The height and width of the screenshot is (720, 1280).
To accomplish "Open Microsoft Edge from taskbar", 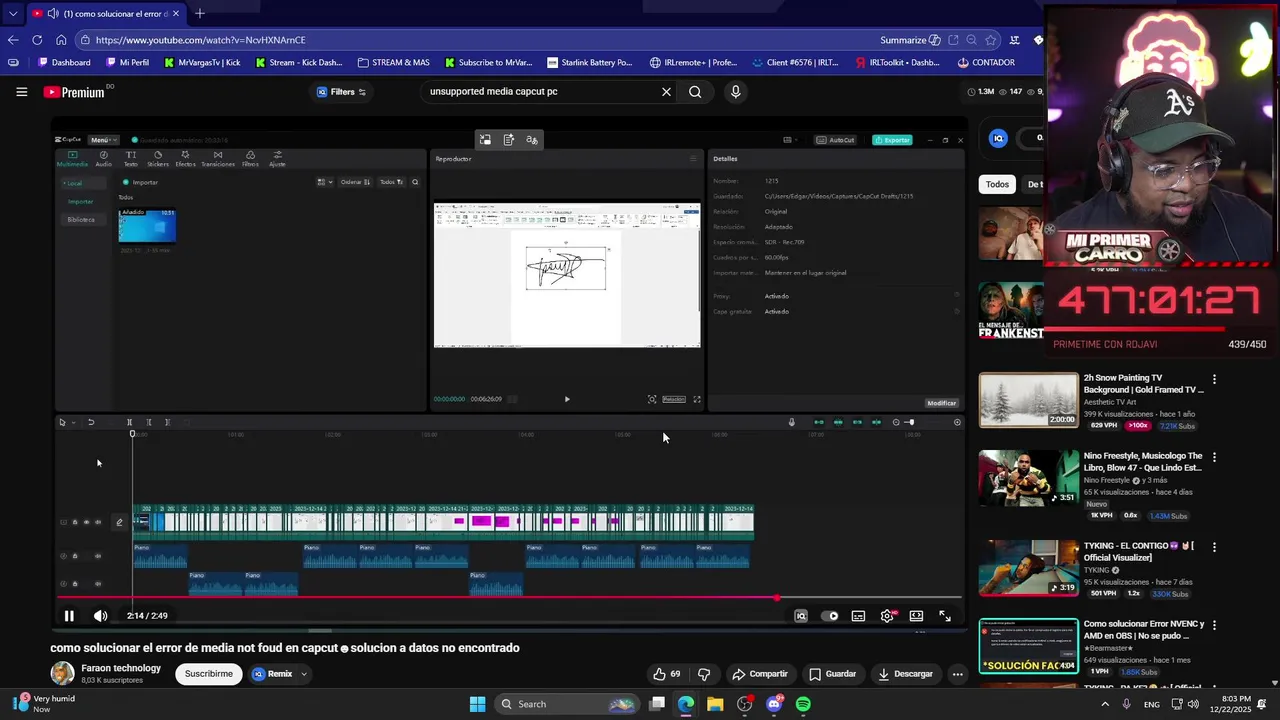I will coord(686,704).
